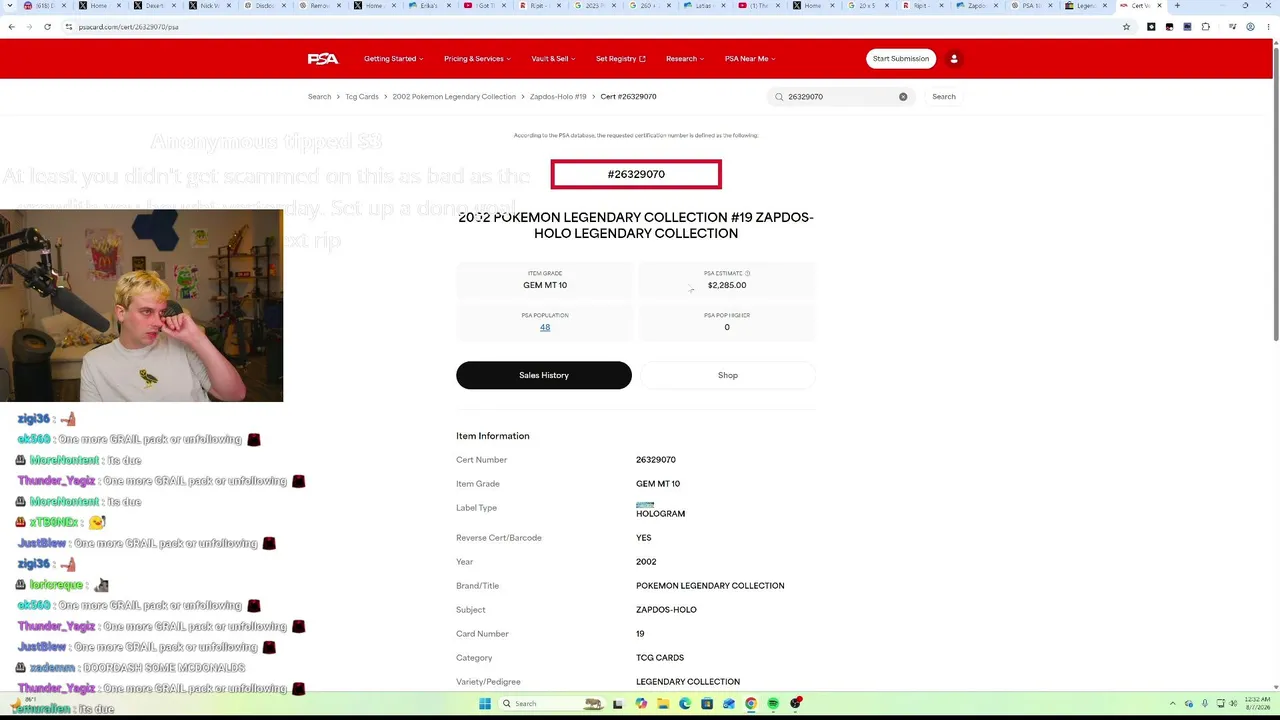Expand the Vault & Sell menu

coord(553,59)
